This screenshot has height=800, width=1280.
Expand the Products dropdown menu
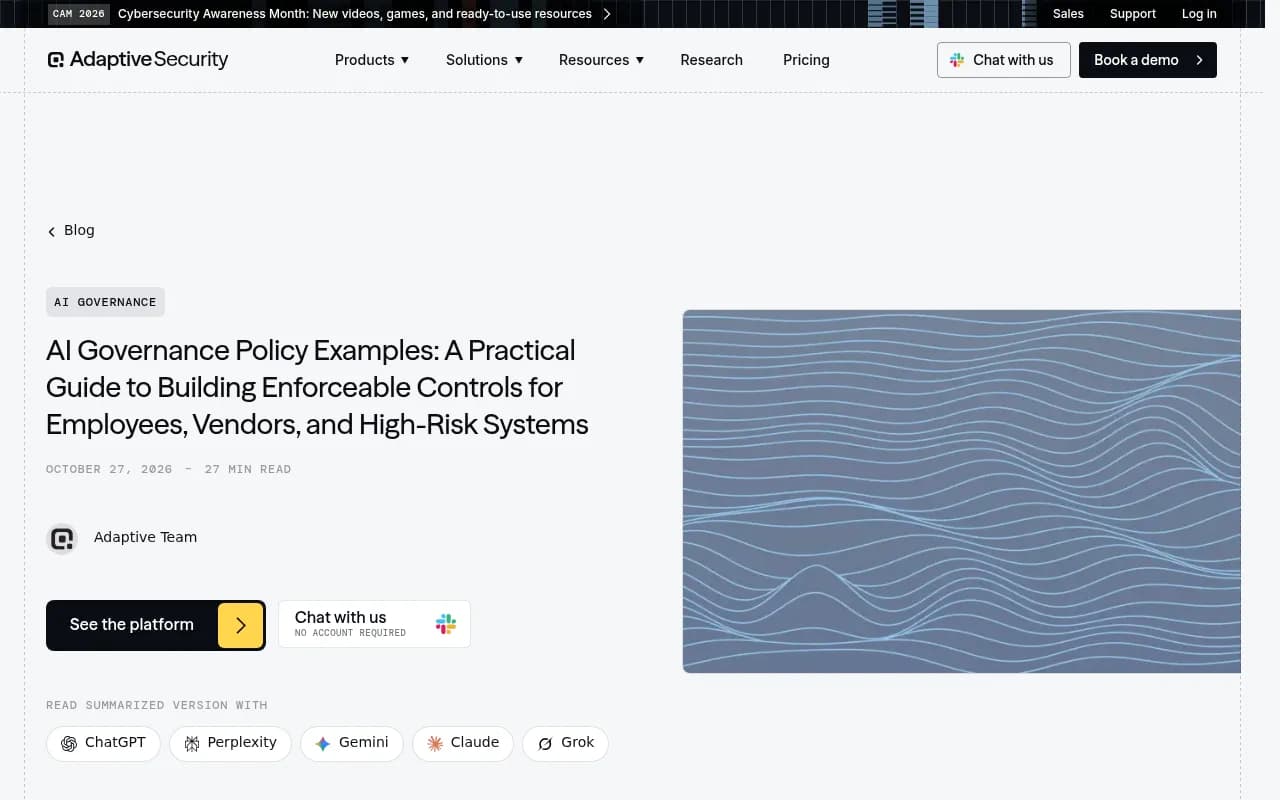(372, 60)
